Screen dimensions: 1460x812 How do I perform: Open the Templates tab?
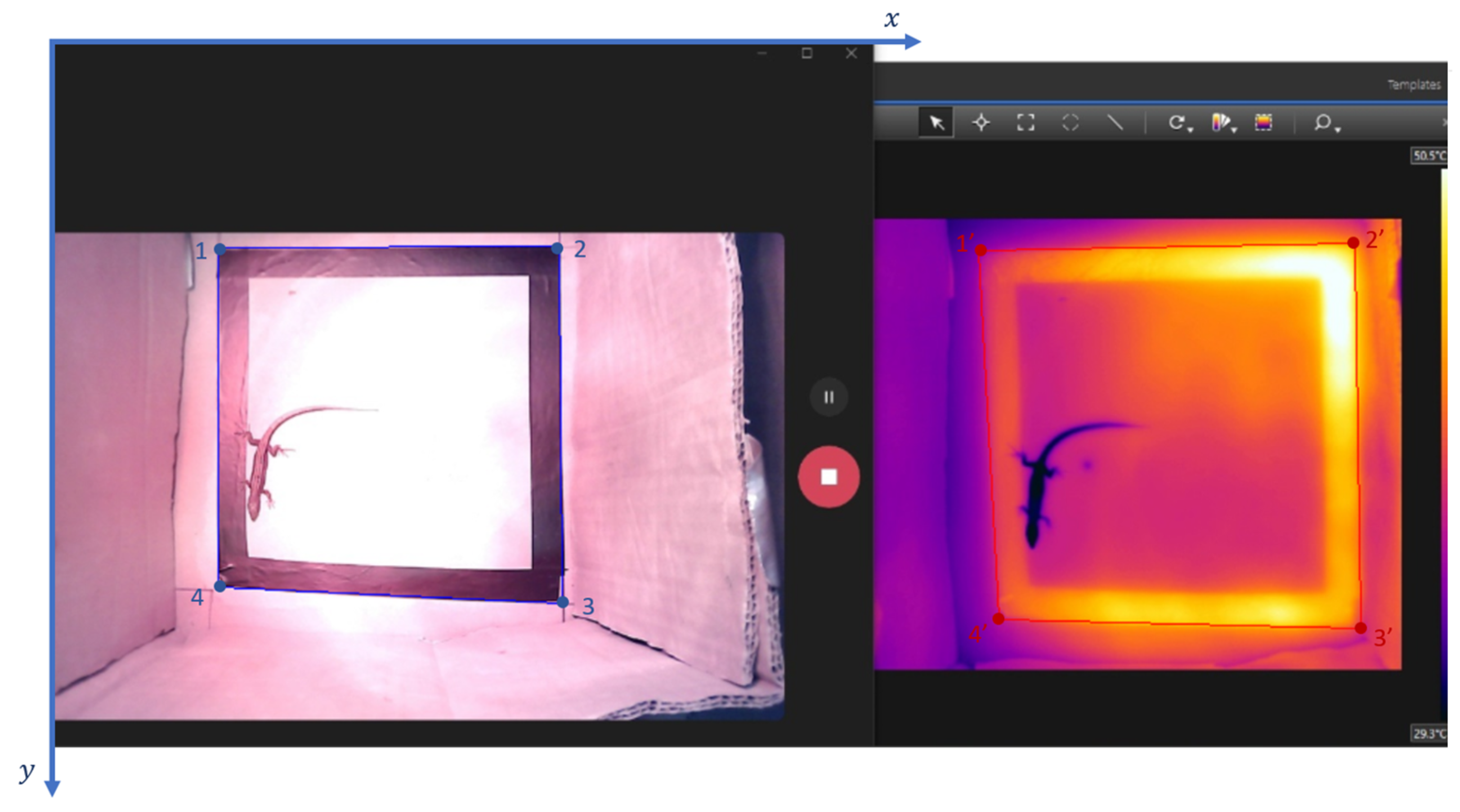point(1414,85)
